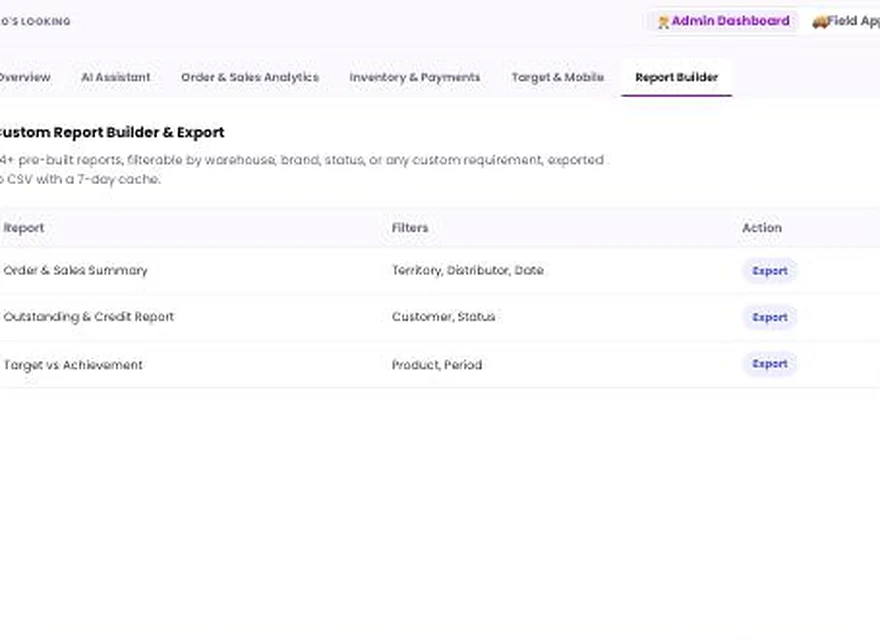
Task: Select the Target & Mobile tab
Action: [x=557, y=77]
